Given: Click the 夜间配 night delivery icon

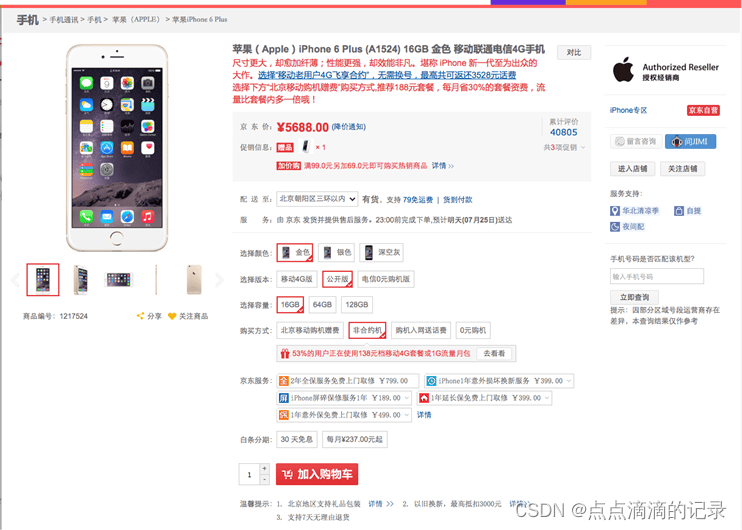Looking at the screenshot, I should click(x=615, y=227).
